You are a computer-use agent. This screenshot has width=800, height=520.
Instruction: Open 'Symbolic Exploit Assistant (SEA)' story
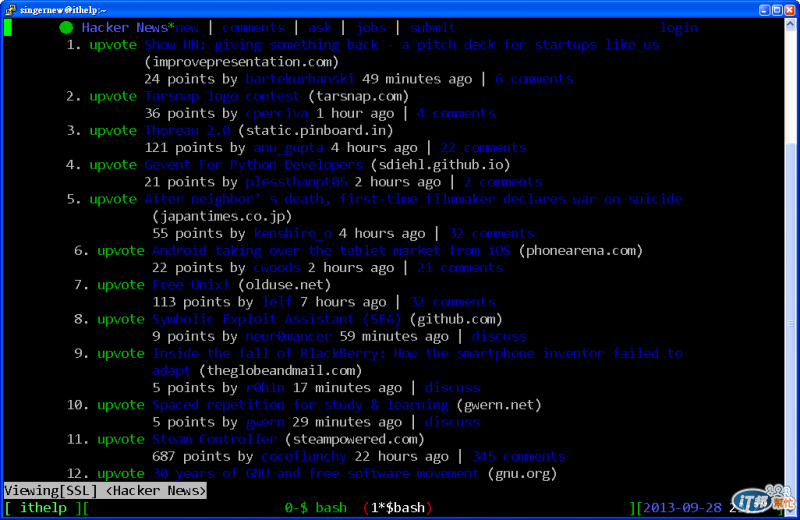(x=277, y=319)
